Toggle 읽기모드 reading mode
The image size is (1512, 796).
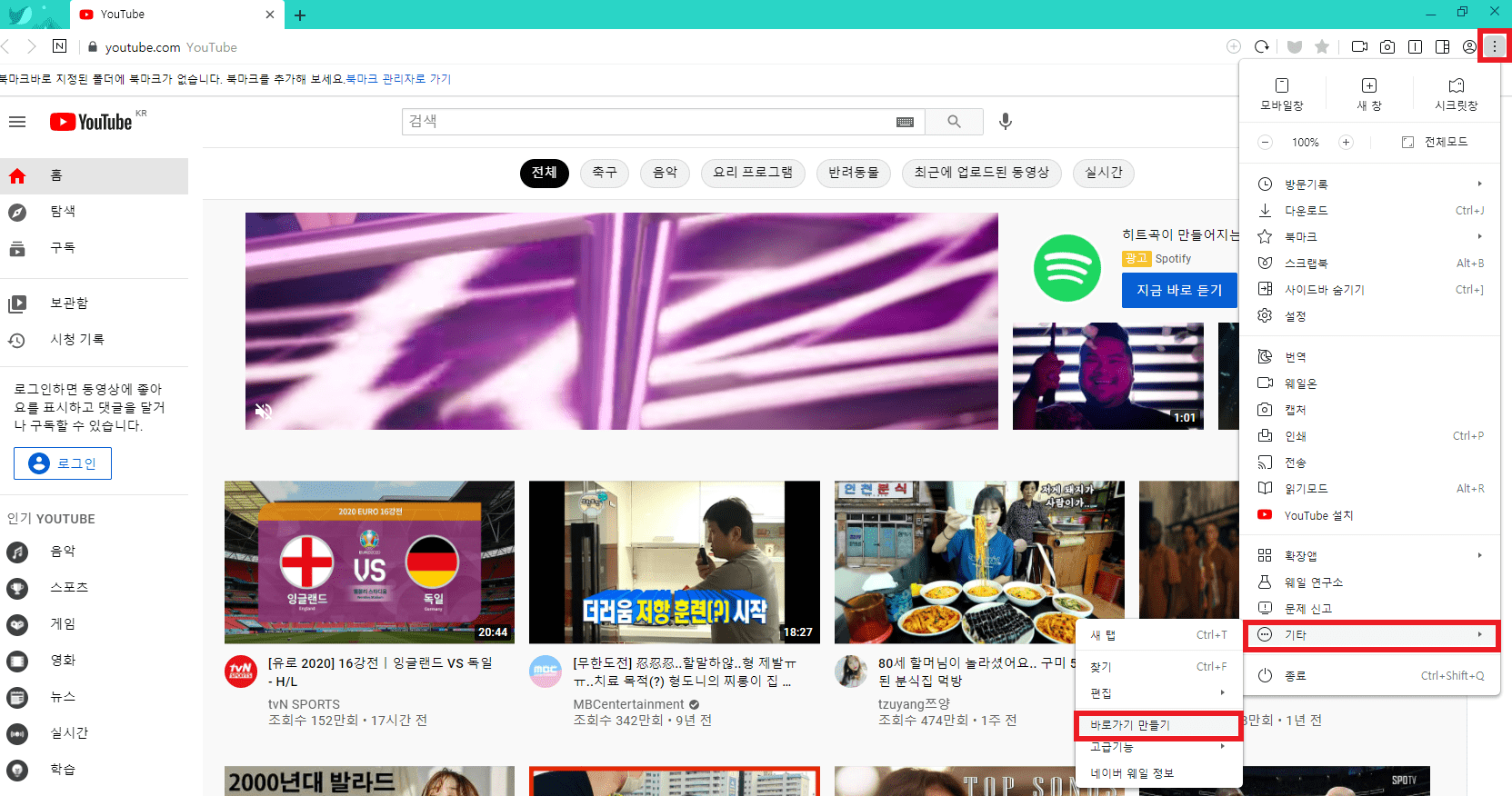[1370, 489]
